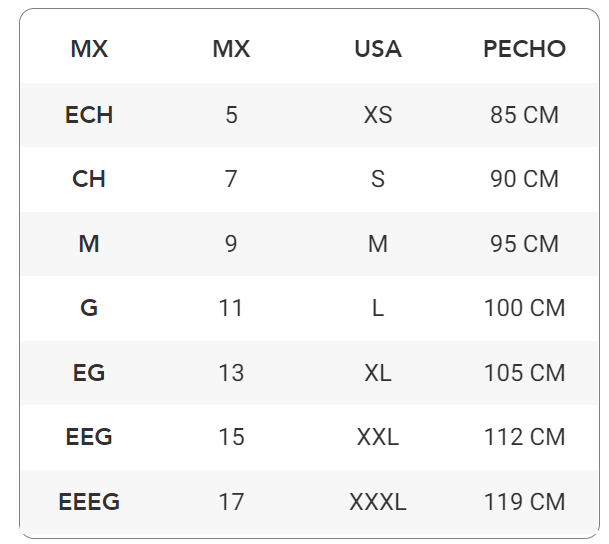
Task: Click the 100 CM chest value
Action: pos(524,308)
